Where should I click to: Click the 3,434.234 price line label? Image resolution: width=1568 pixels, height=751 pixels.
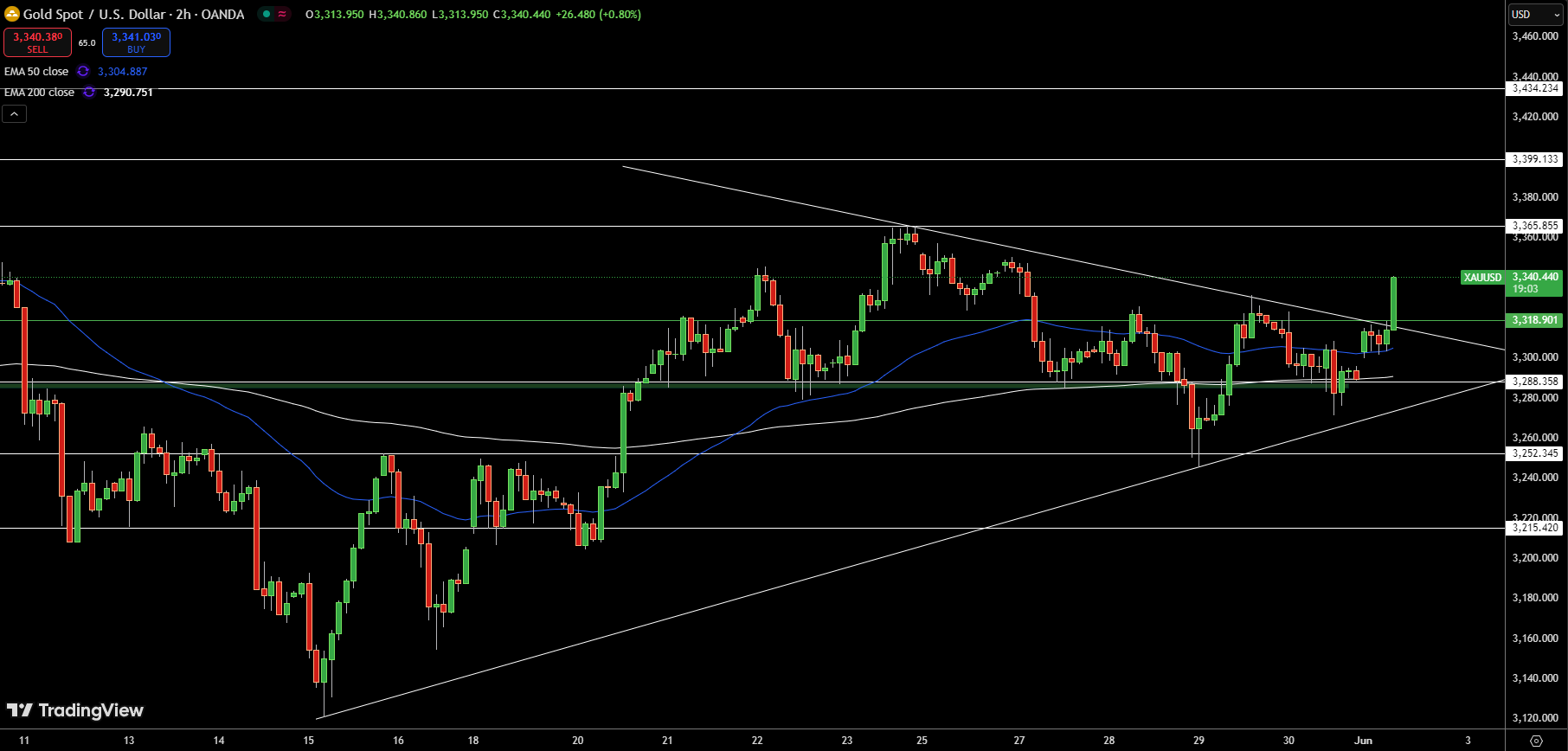(x=1535, y=88)
